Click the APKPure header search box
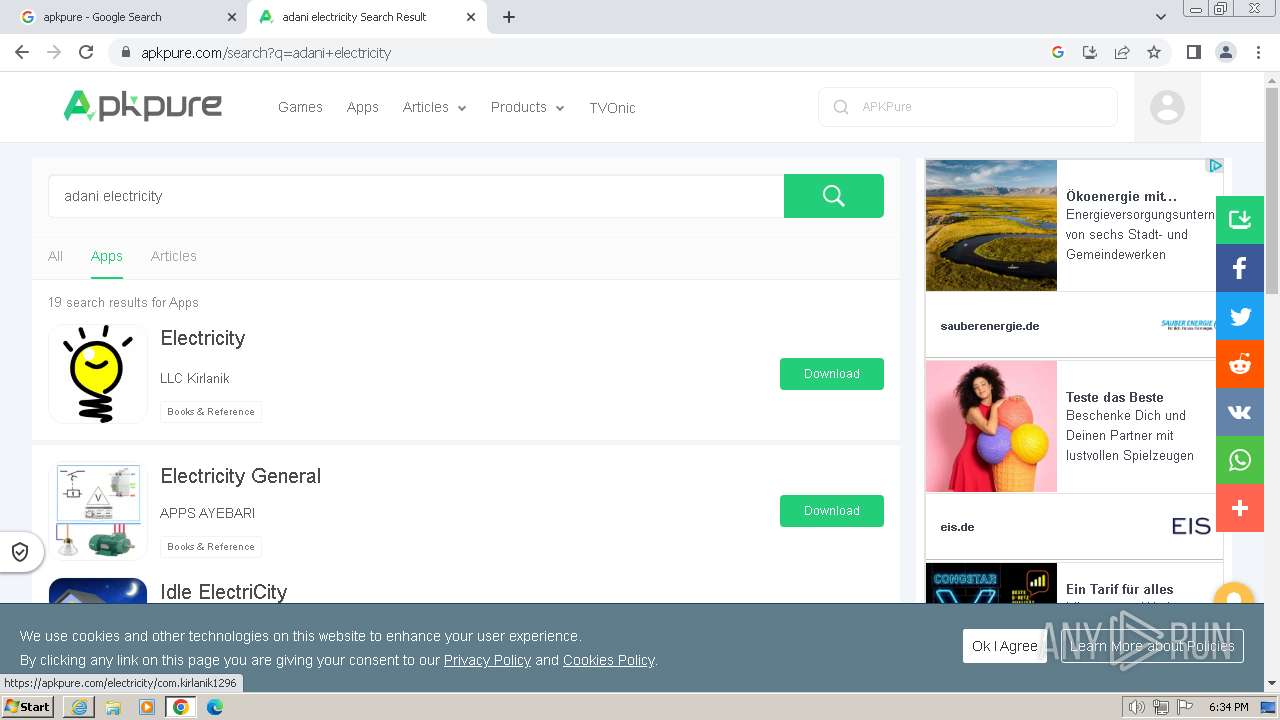 [x=968, y=107]
